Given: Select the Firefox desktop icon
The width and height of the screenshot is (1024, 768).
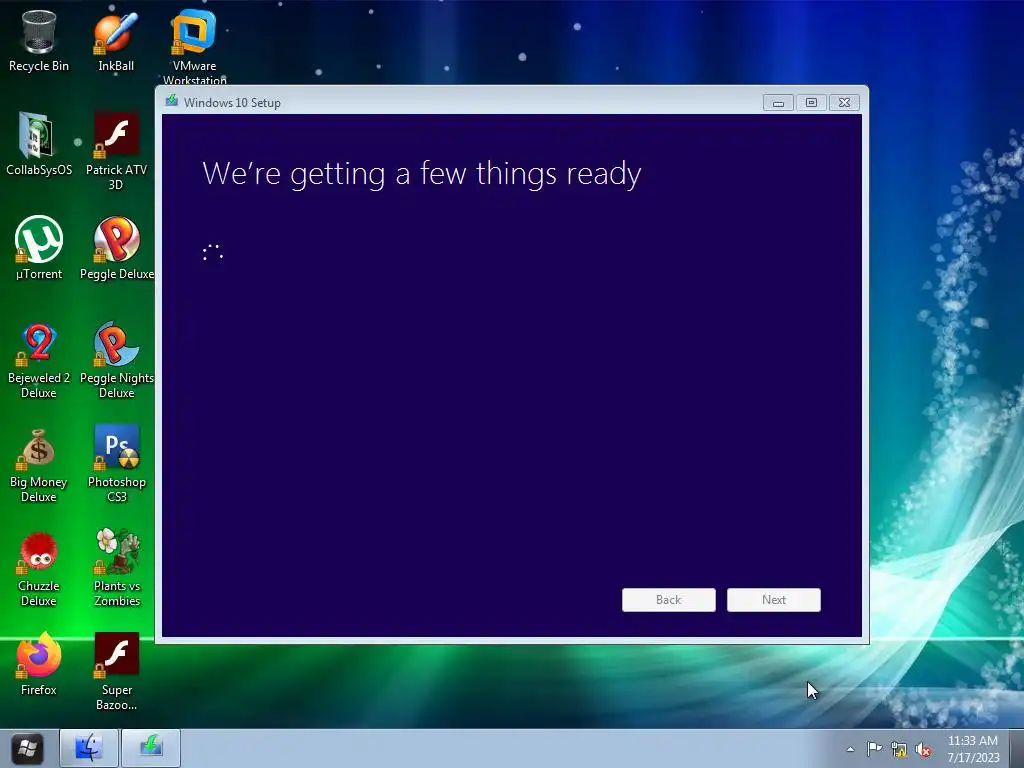Looking at the screenshot, I should (x=39, y=664).
